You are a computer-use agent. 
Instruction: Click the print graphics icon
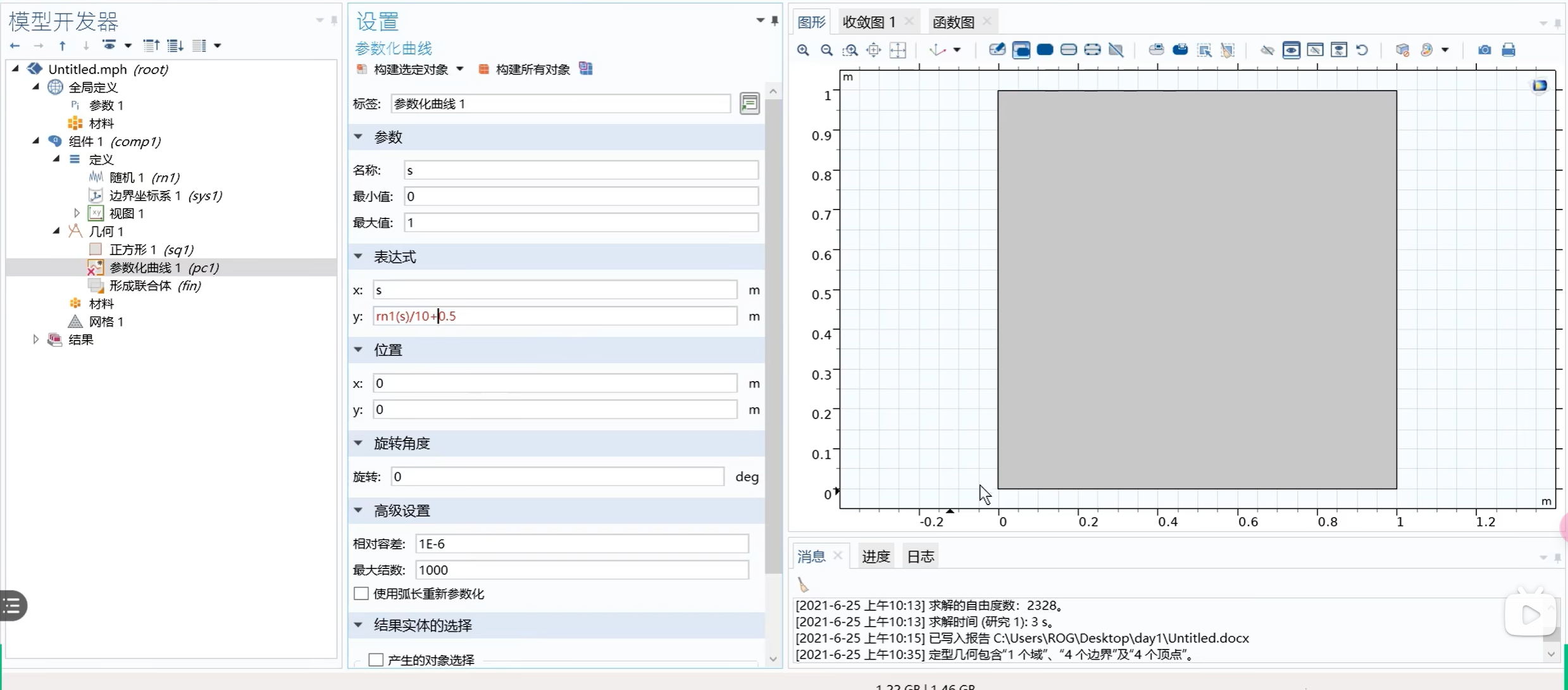[x=1509, y=50]
